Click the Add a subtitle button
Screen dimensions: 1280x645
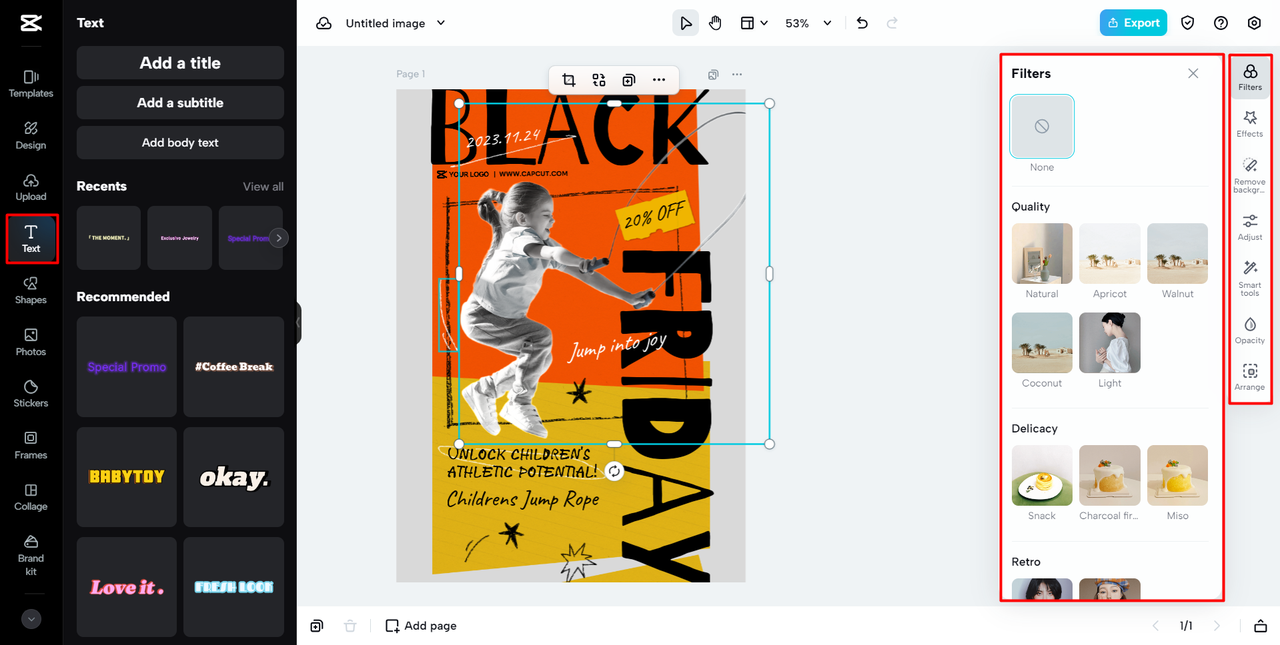tap(180, 103)
